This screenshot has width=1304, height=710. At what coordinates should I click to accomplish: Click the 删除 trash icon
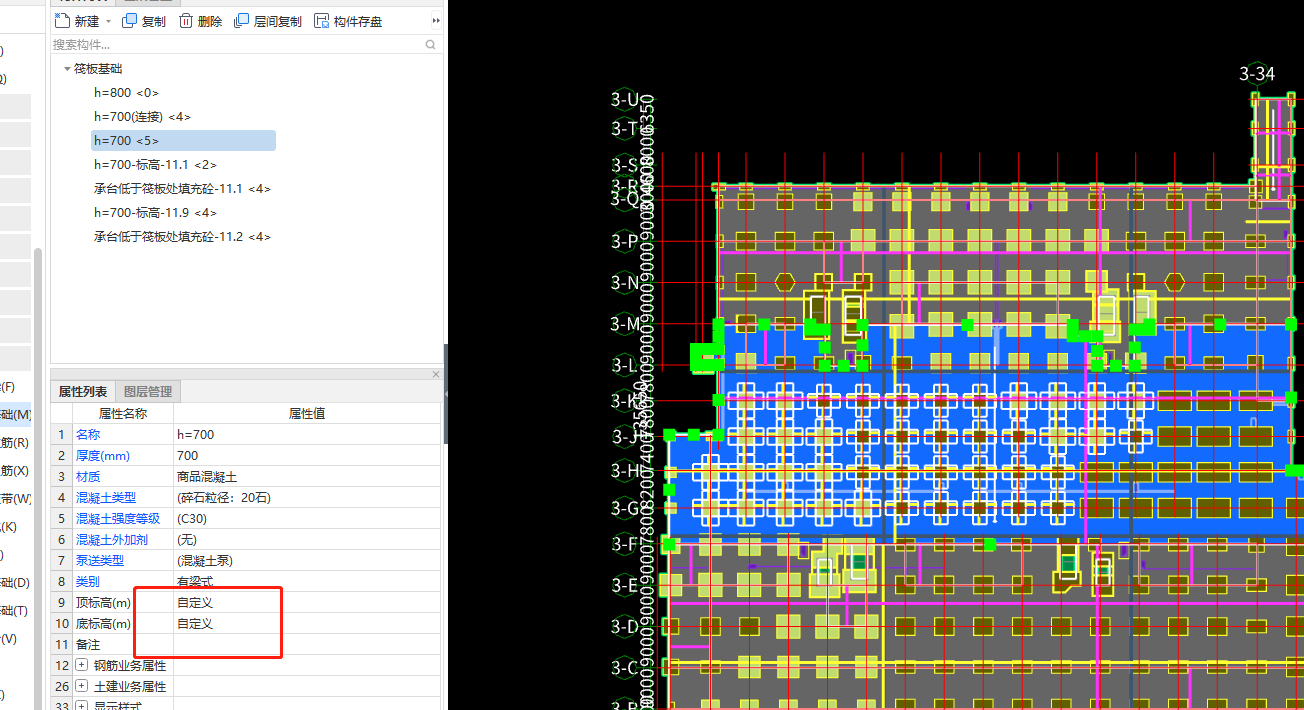coord(186,21)
